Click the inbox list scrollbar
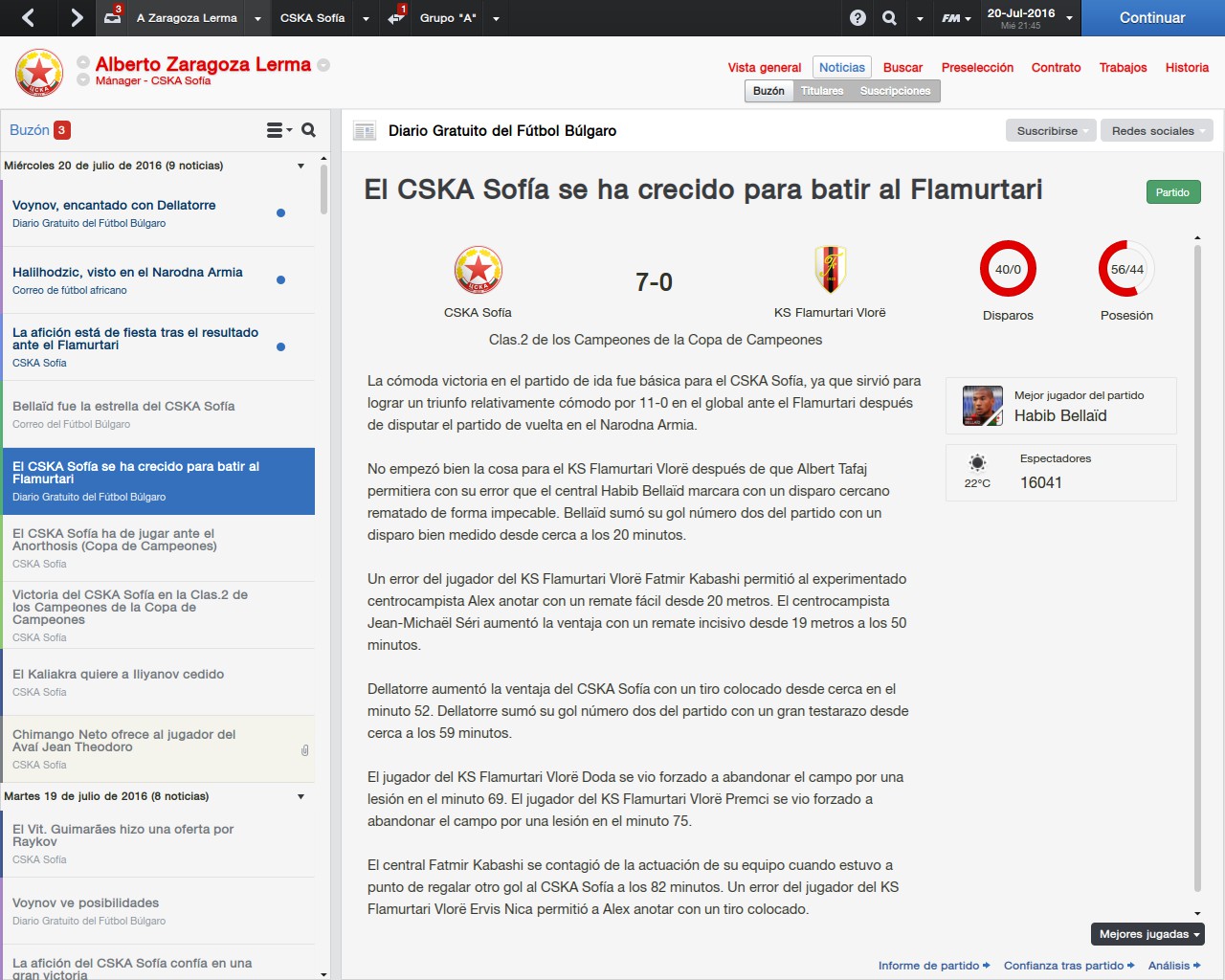 [x=323, y=189]
